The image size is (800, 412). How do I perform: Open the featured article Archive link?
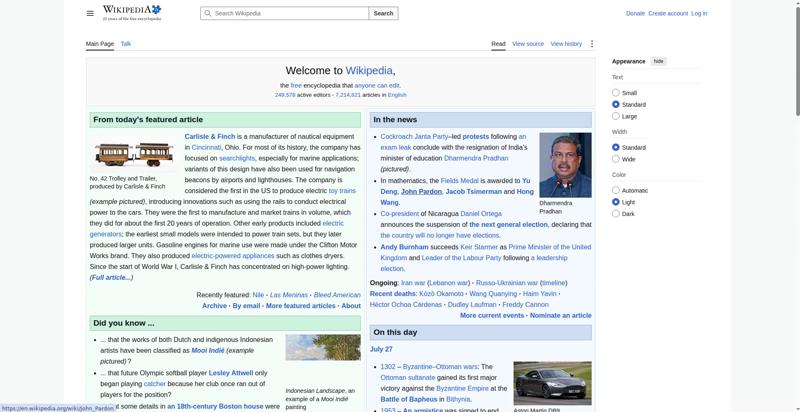coord(214,306)
